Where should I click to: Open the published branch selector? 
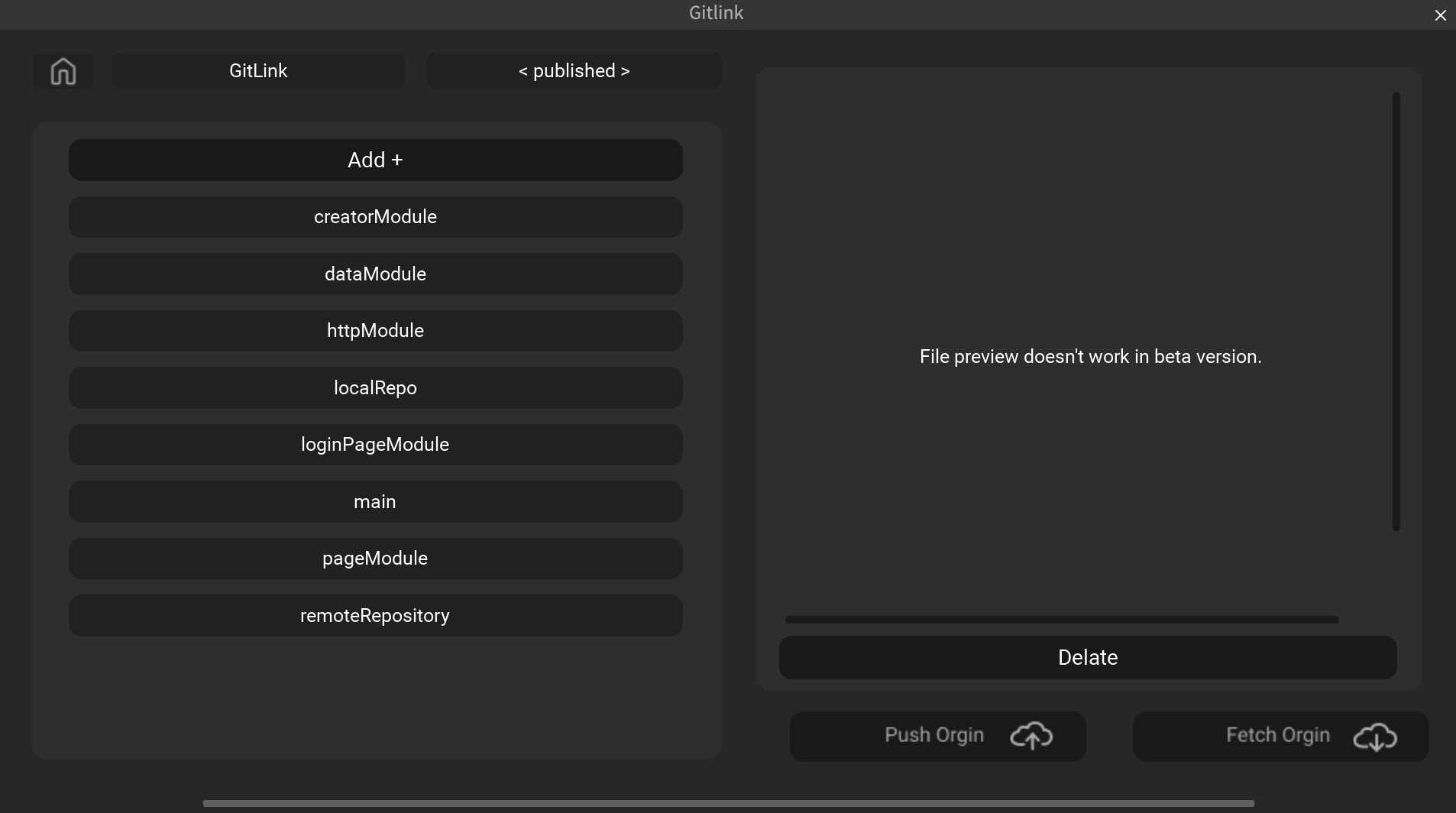pos(574,70)
